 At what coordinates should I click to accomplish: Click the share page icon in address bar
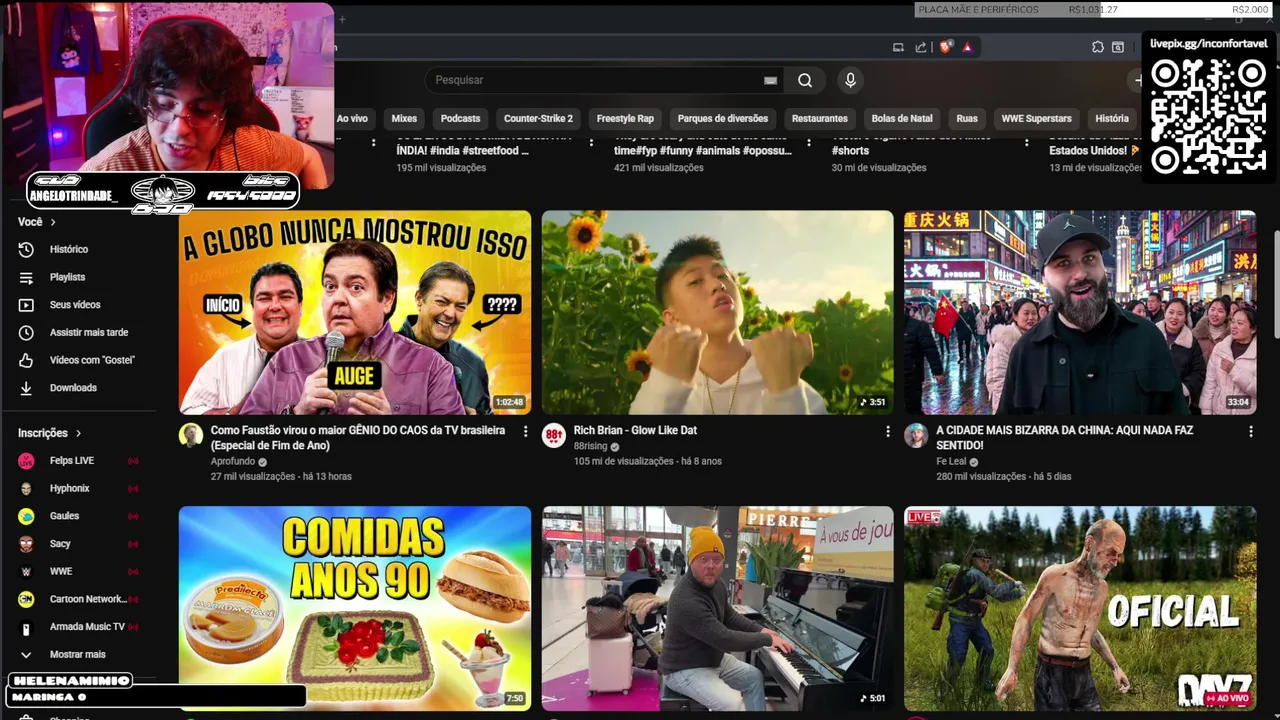click(x=920, y=47)
